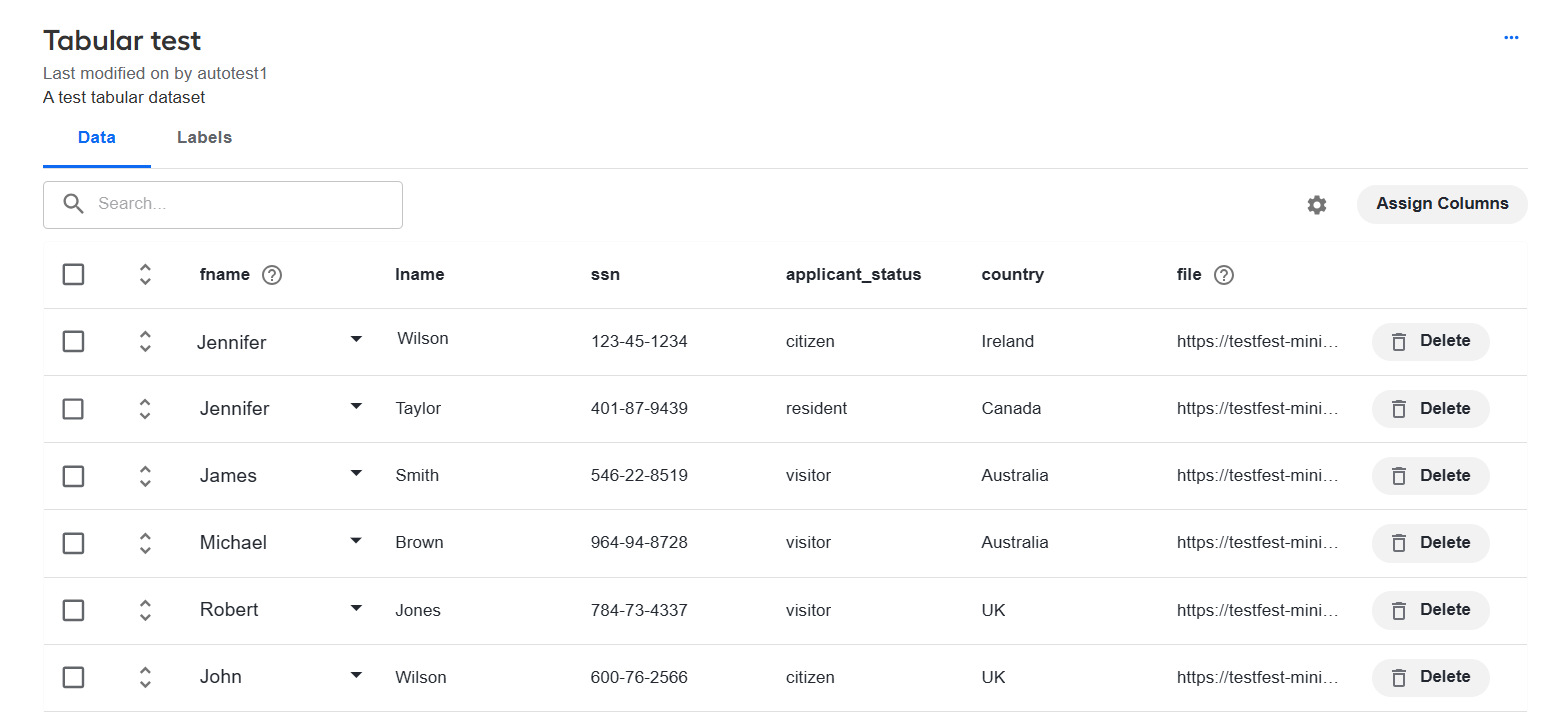
Task: Click the lname column header
Action: tap(420, 274)
